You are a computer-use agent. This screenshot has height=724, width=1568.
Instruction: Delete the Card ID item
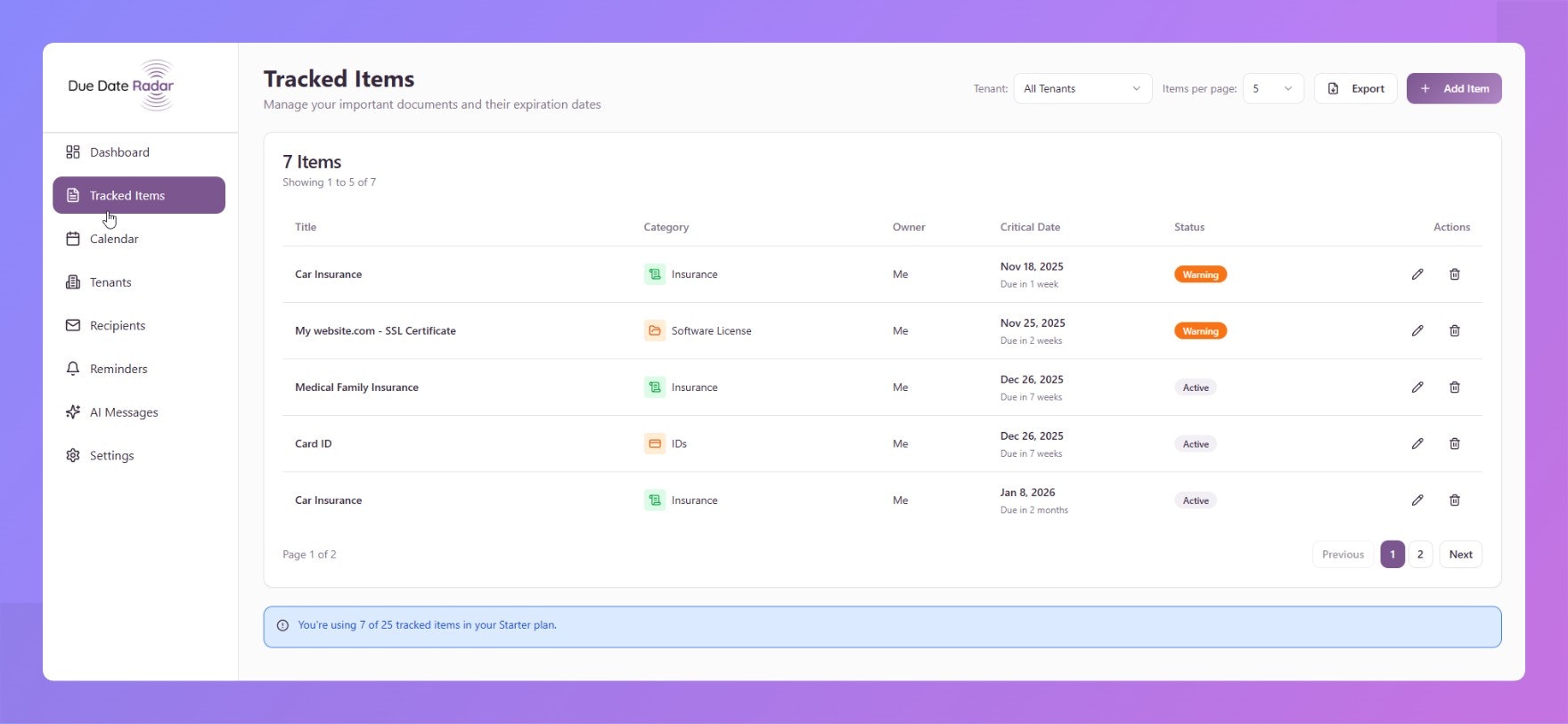1454,443
